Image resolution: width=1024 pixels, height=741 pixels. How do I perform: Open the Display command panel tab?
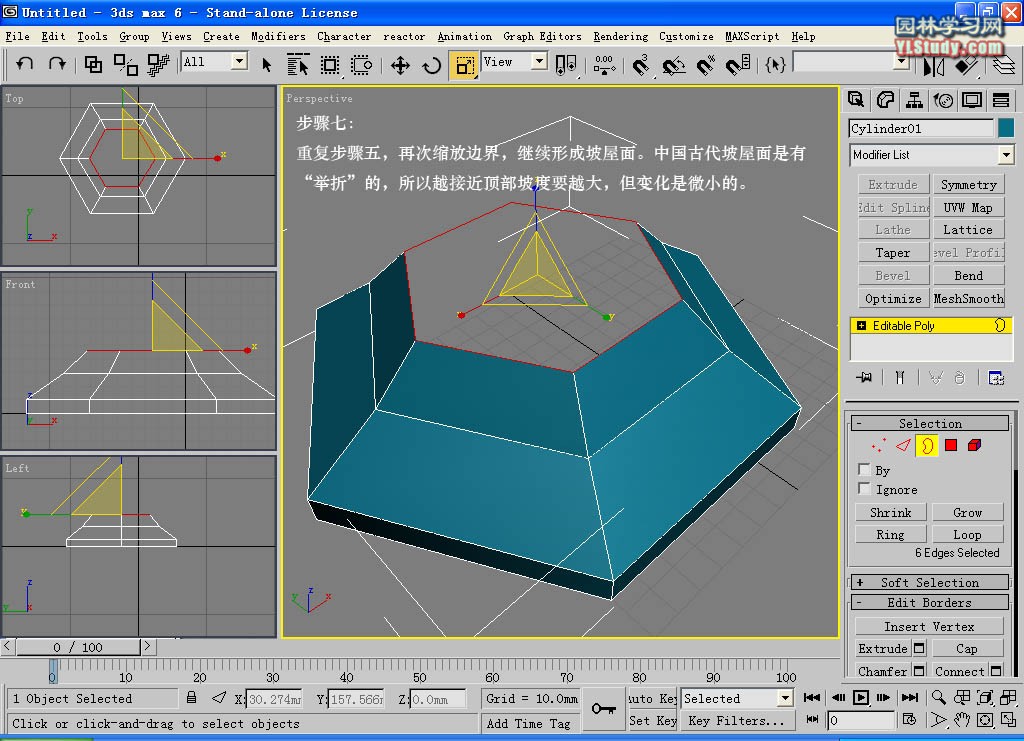[971, 100]
